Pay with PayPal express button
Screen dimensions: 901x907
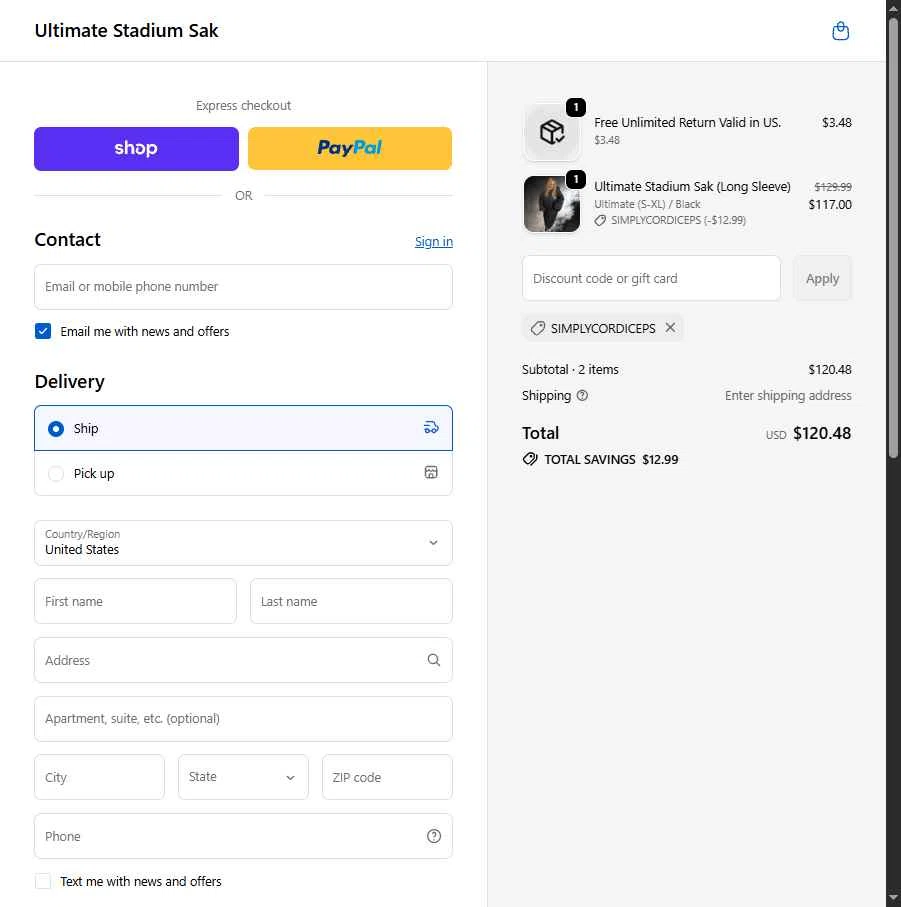350,149
